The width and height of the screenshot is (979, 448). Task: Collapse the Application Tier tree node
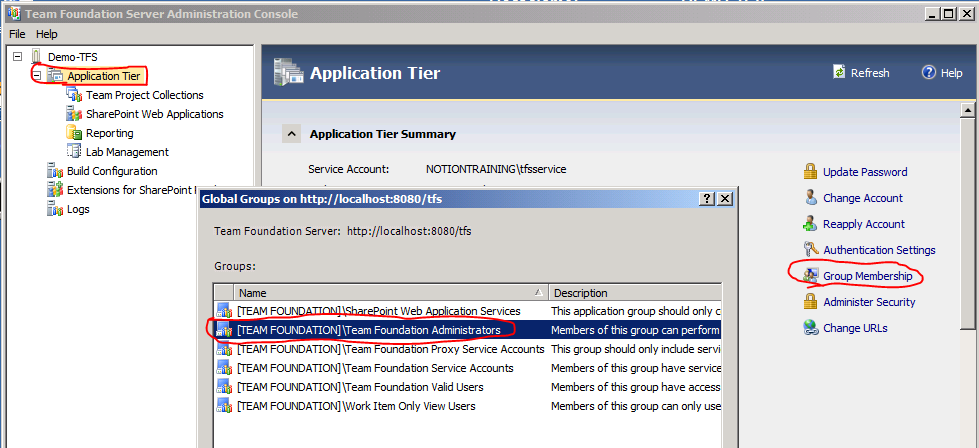click(x=37, y=76)
